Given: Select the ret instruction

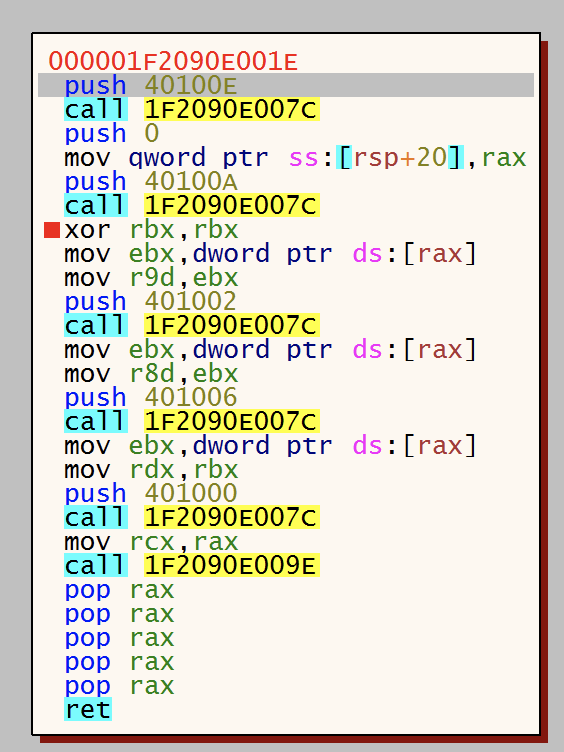Looking at the screenshot, I should (88, 709).
